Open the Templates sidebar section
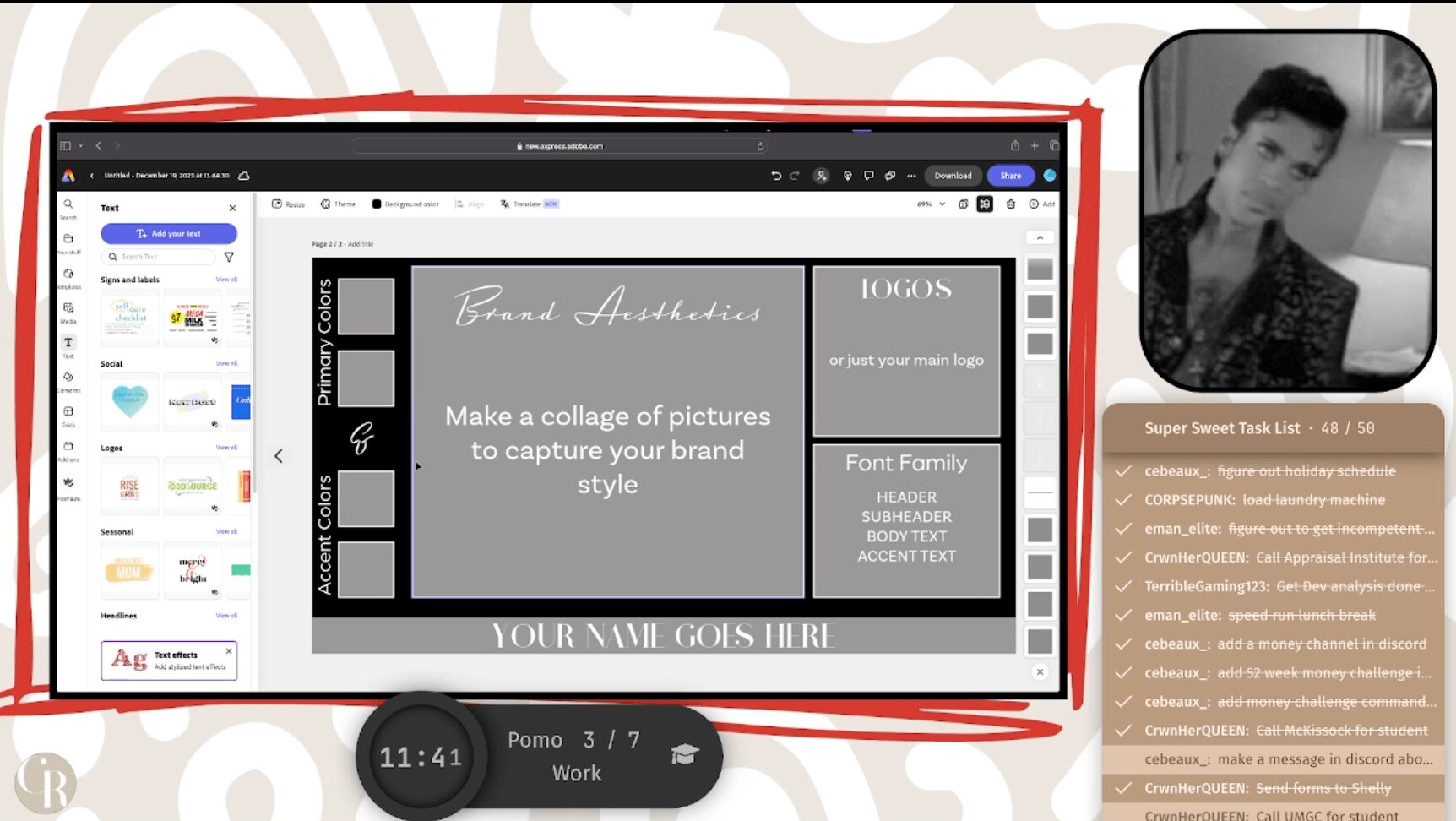This screenshot has height=821, width=1456. click(68, 277)
